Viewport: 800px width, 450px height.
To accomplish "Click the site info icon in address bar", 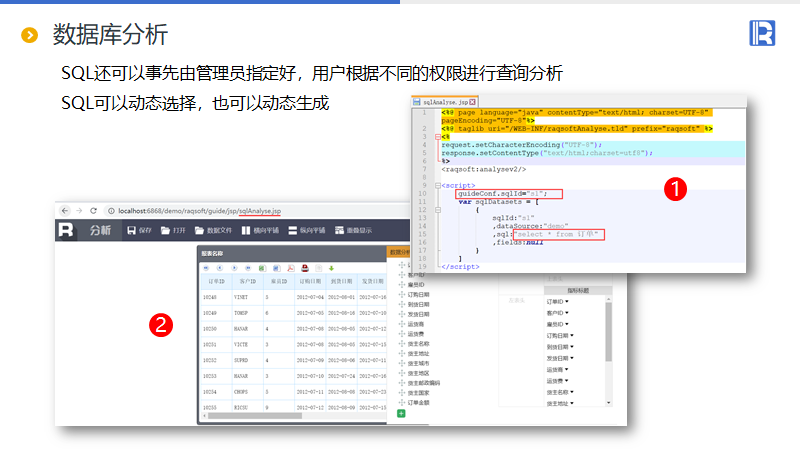I will point(111,211).
